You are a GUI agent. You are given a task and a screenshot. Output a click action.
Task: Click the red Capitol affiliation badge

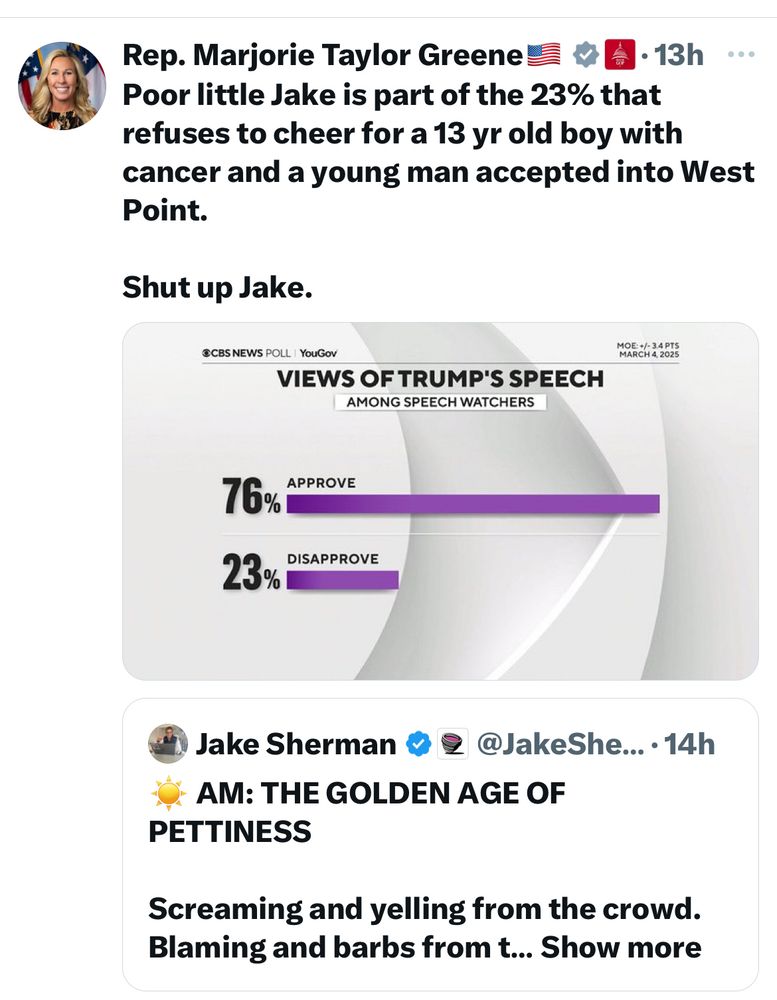click(x=620, y=55)
